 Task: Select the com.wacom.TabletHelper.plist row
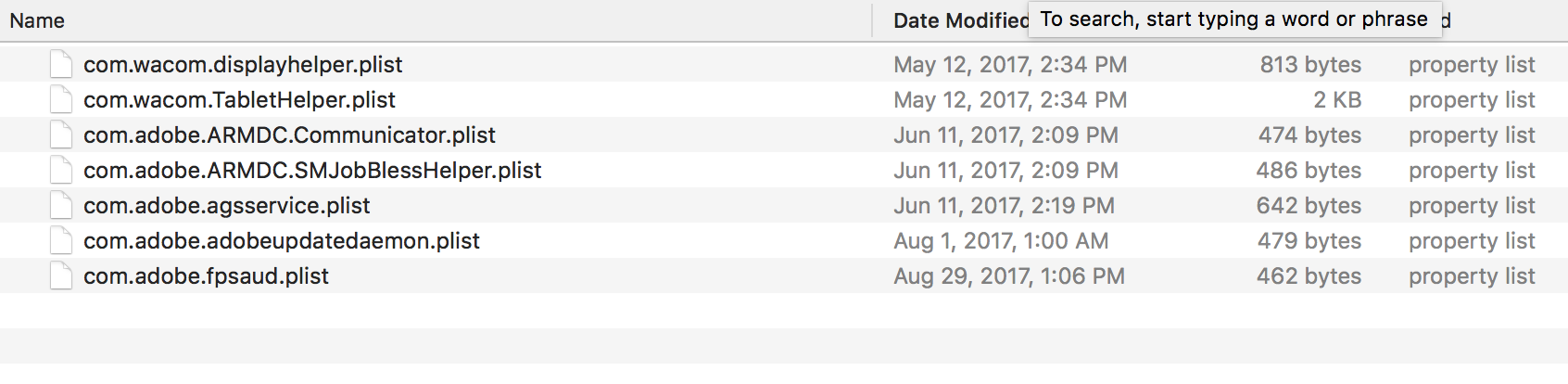pos(239,100)
